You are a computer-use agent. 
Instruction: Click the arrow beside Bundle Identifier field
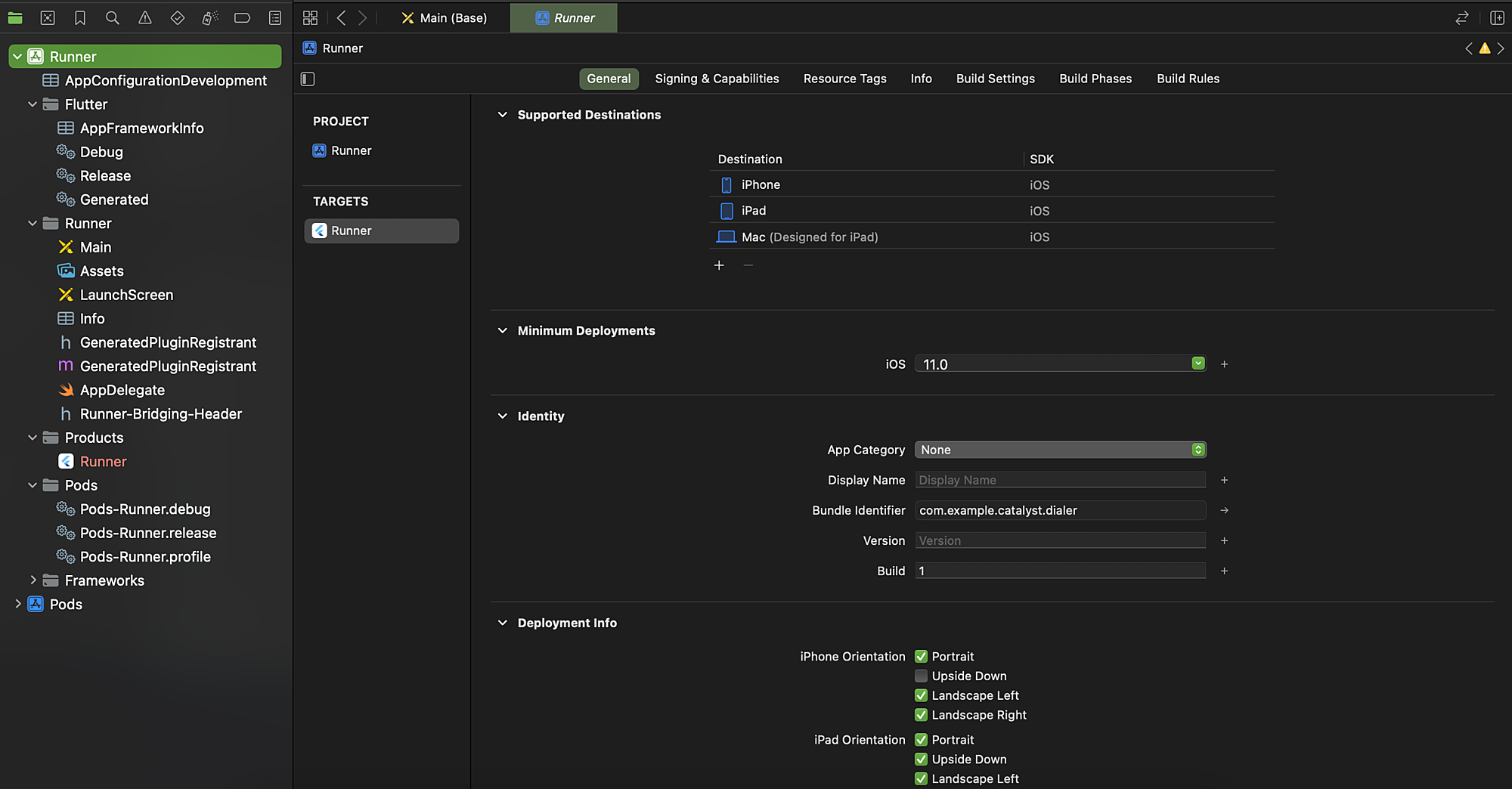[1224, 511]
